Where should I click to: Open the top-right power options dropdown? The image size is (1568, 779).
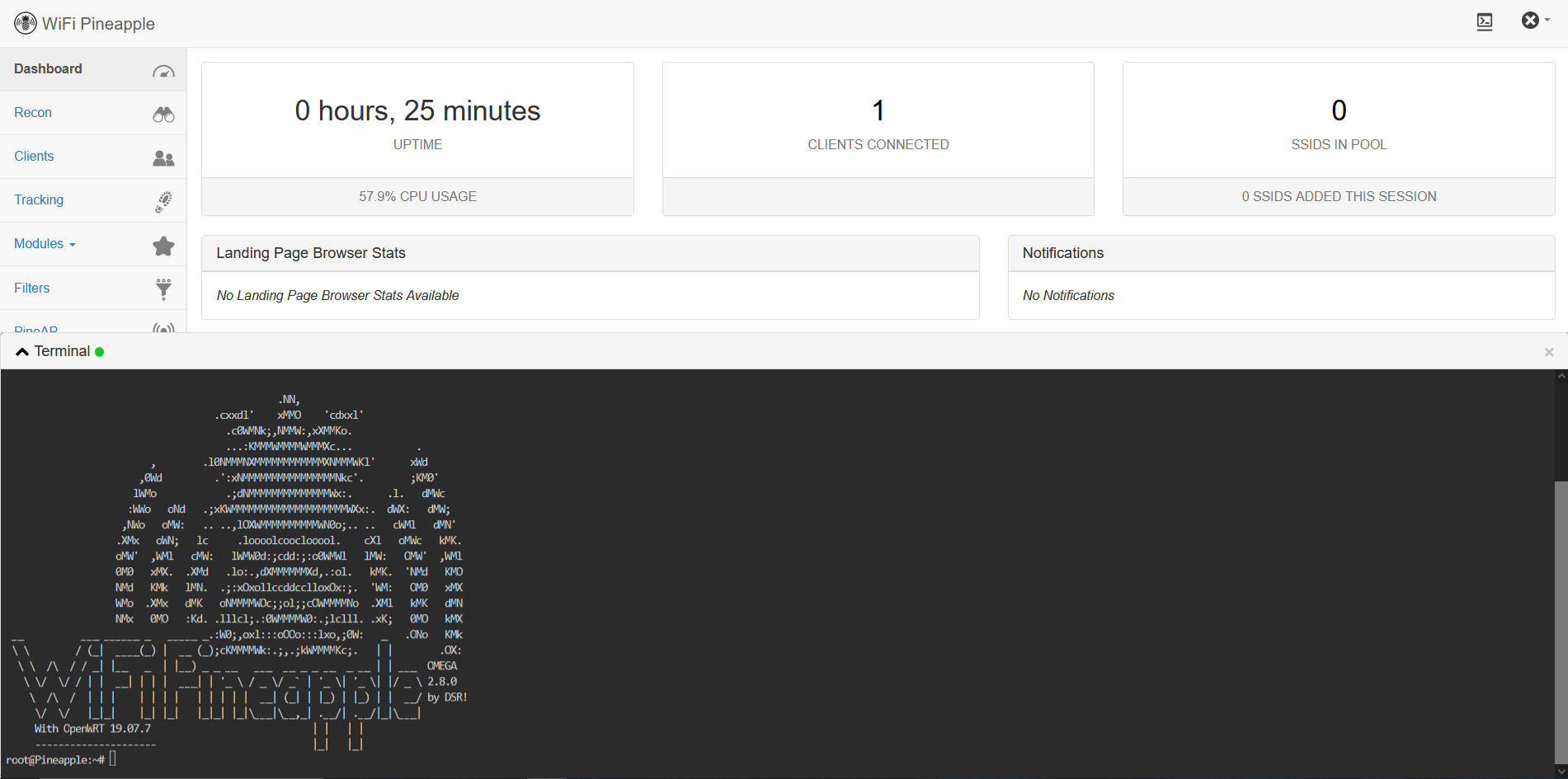(x=1534, y=21)
